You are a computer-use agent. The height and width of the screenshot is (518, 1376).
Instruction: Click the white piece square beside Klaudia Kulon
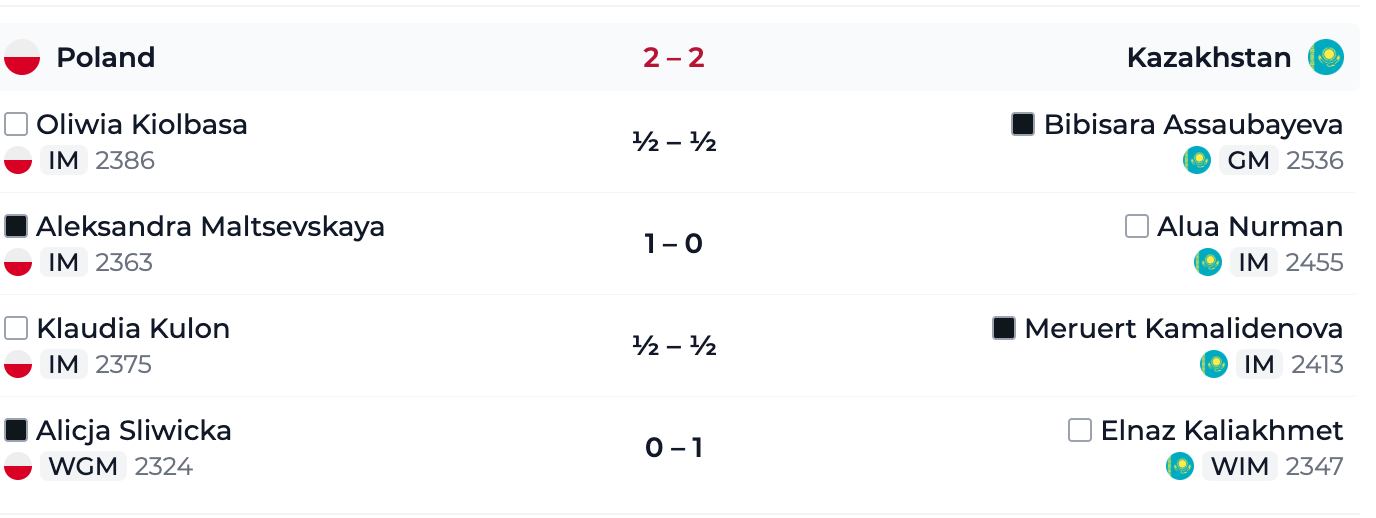click(16, 328)
